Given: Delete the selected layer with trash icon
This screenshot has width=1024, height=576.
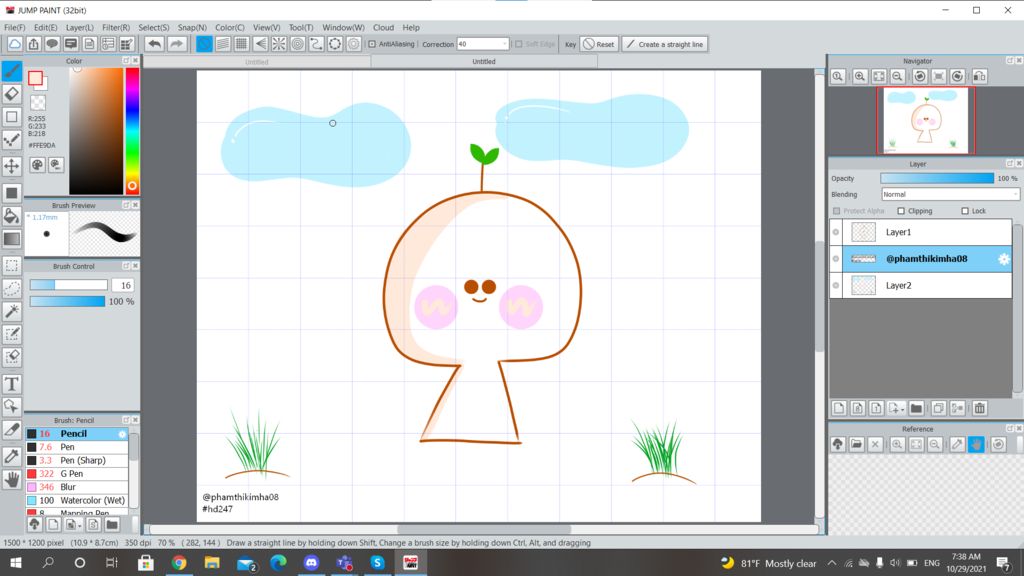Looking at the screenshot, I should click(x=980, y=408).
